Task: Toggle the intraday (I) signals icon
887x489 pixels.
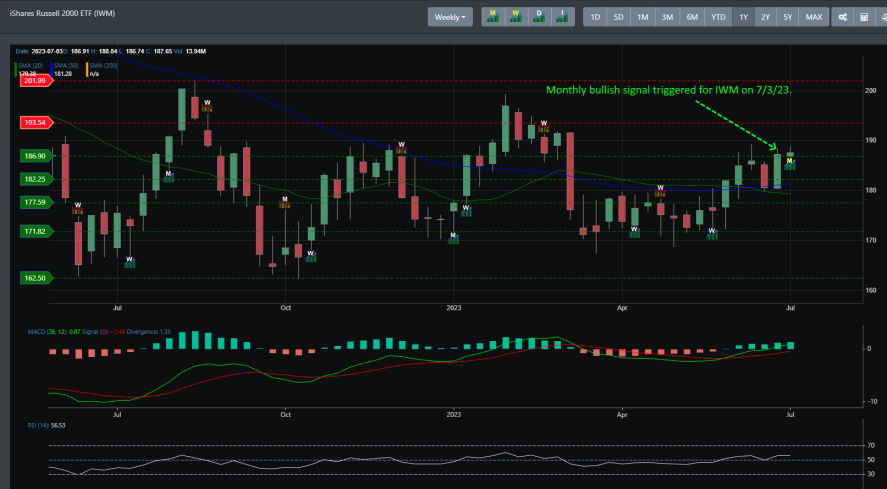Action: tap(562, 17)
